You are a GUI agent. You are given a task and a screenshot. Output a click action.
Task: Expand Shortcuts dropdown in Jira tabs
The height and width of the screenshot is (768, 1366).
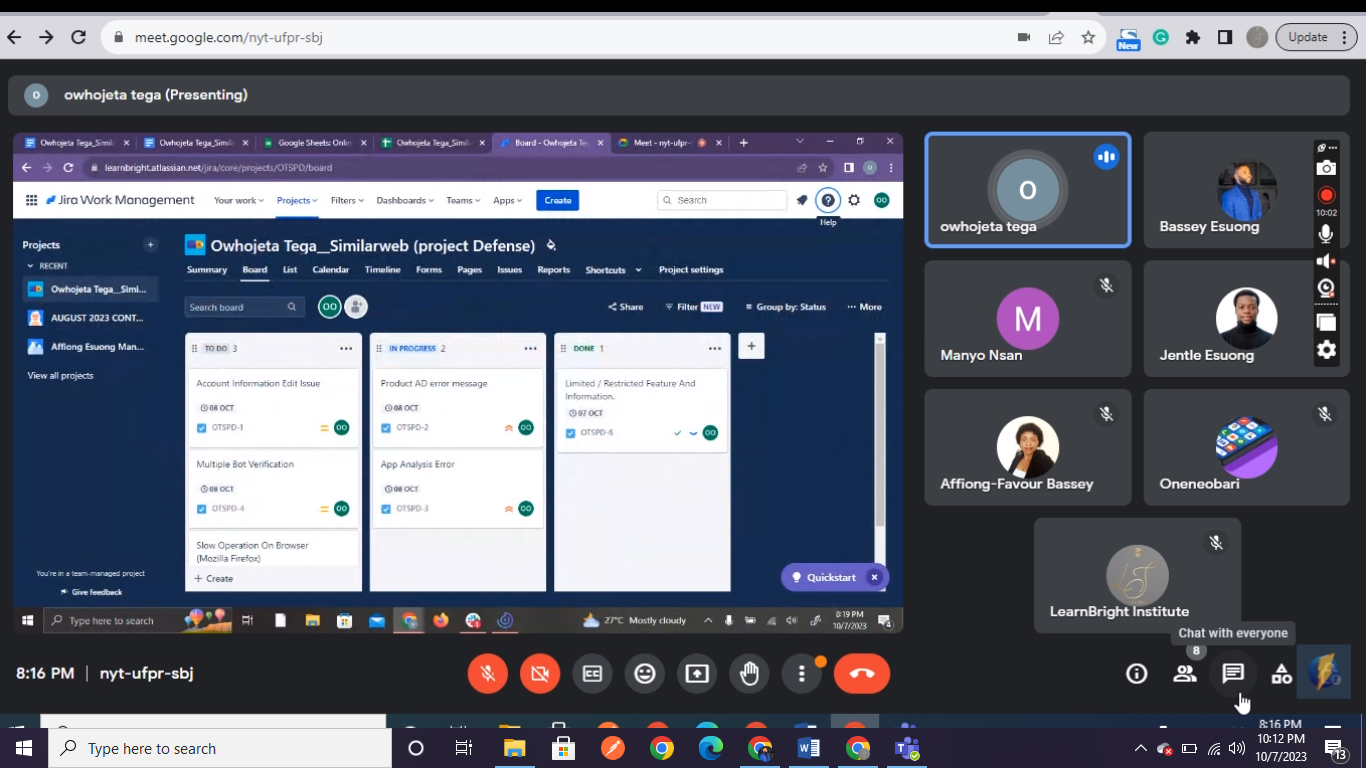pyautogui.click(x=612, y=270)
